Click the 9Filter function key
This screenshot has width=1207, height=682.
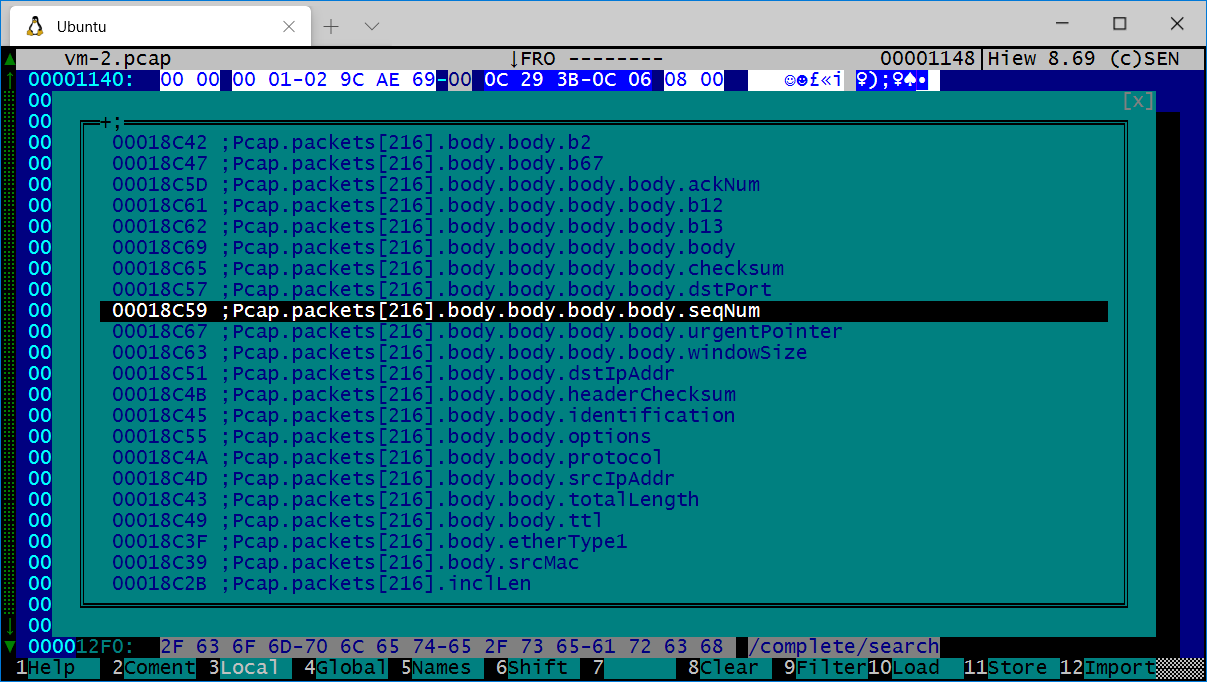(x=826, y=668)
